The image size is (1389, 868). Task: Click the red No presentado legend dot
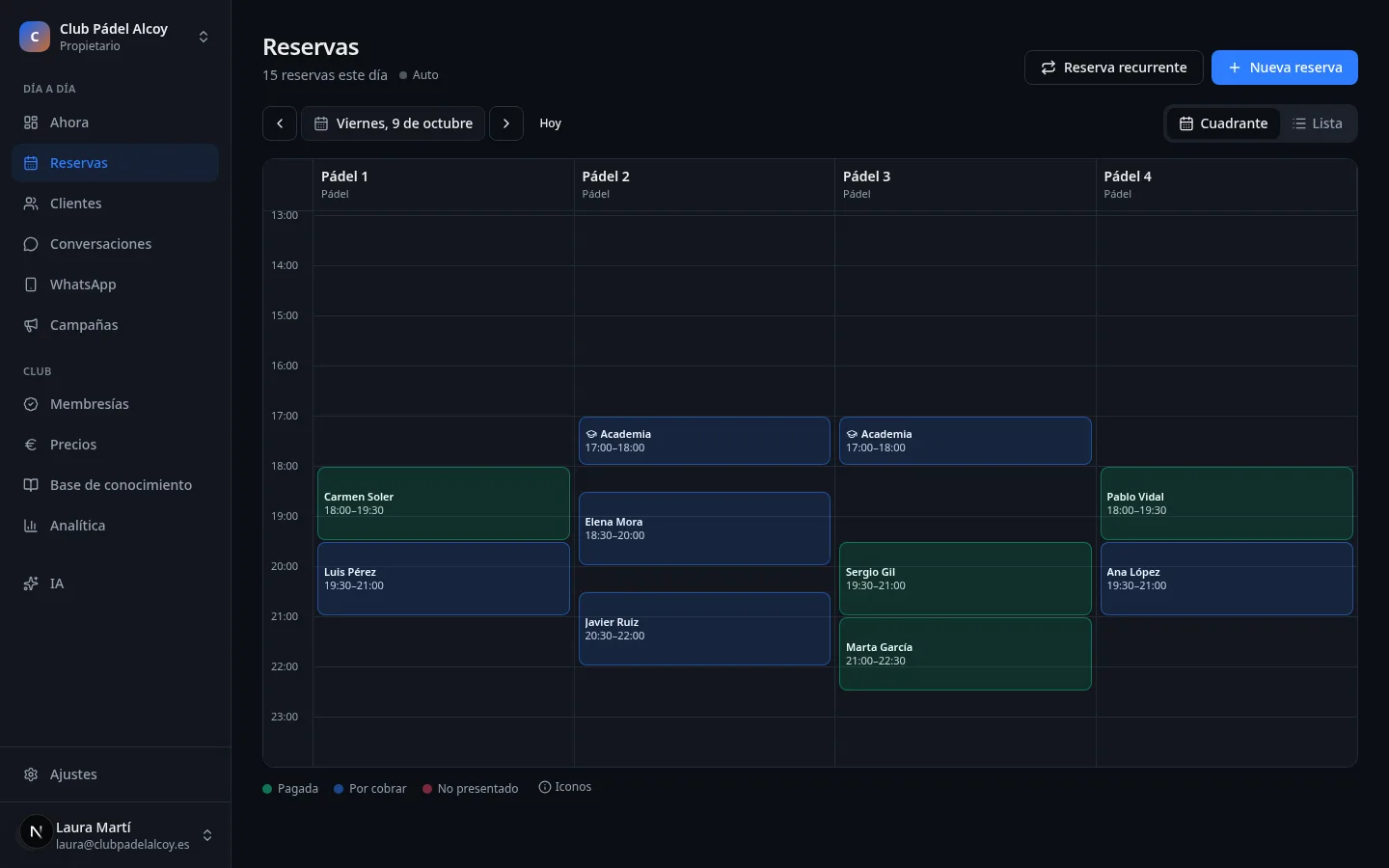pyautogui.click(x=427, y=789)
